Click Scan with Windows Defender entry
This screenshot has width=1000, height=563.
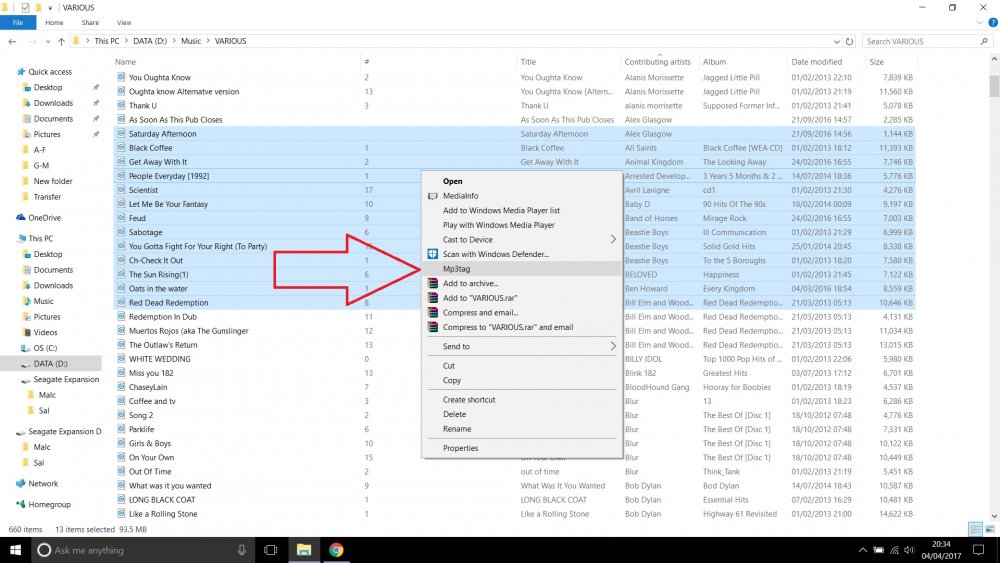point(521,254)
